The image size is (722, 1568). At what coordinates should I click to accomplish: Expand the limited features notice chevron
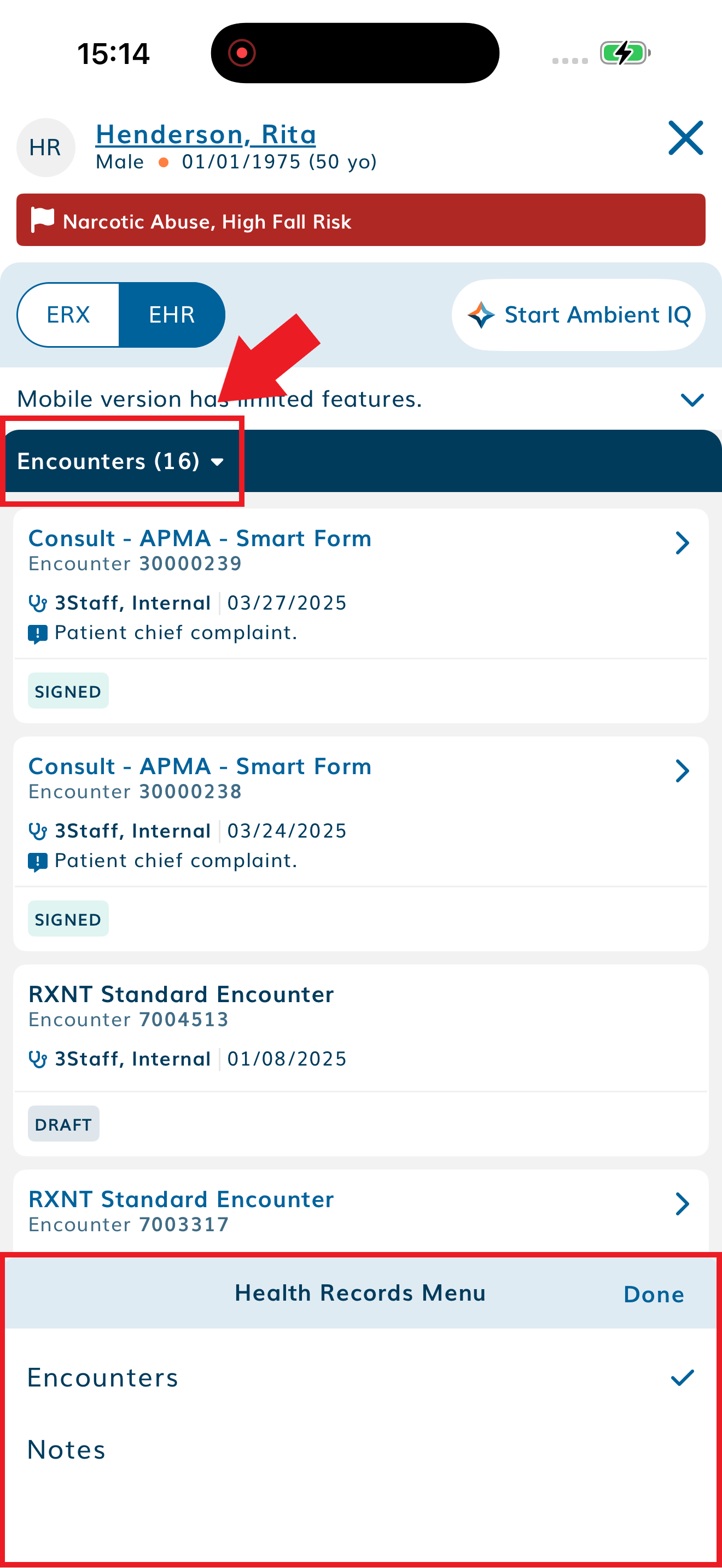[x=691, y=399]
